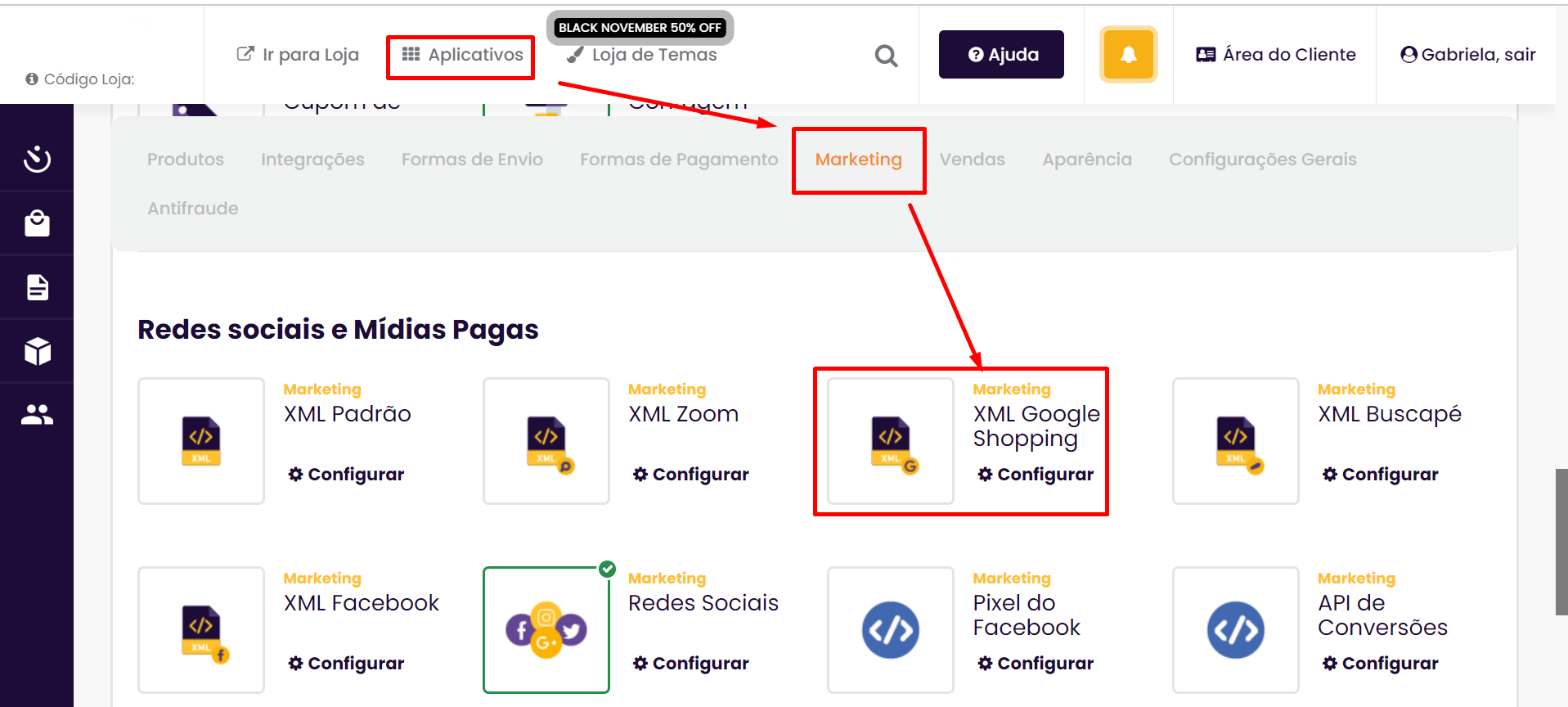This screenshot has height=707, width=1568.
Task: Click Configurar for Pixel do Facebook
Action: (x=1036, y=664)
